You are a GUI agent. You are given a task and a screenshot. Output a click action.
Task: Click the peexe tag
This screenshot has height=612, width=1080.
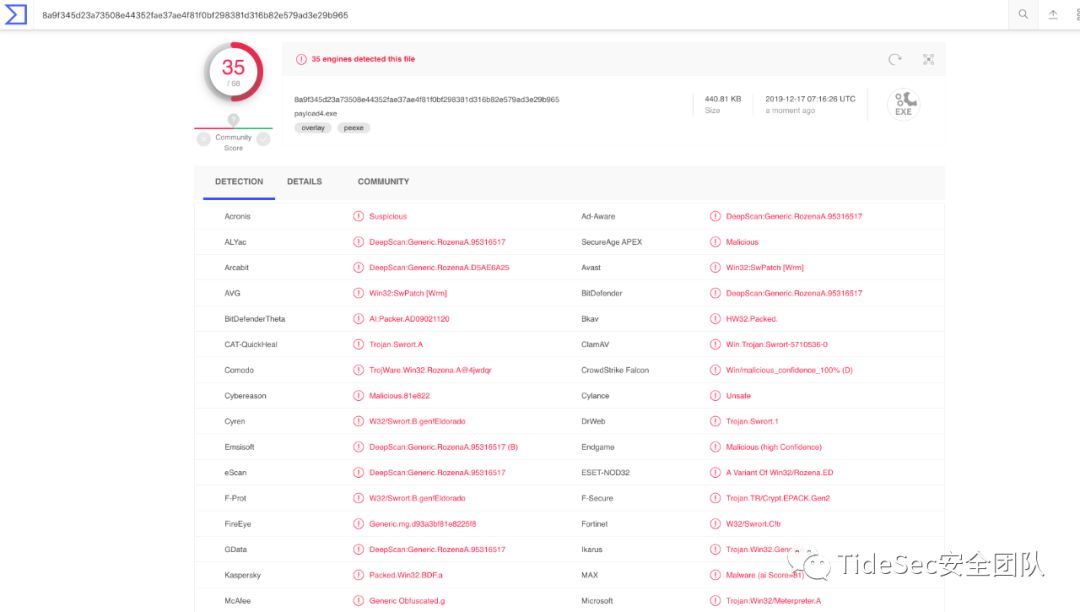tap(353, 128)
